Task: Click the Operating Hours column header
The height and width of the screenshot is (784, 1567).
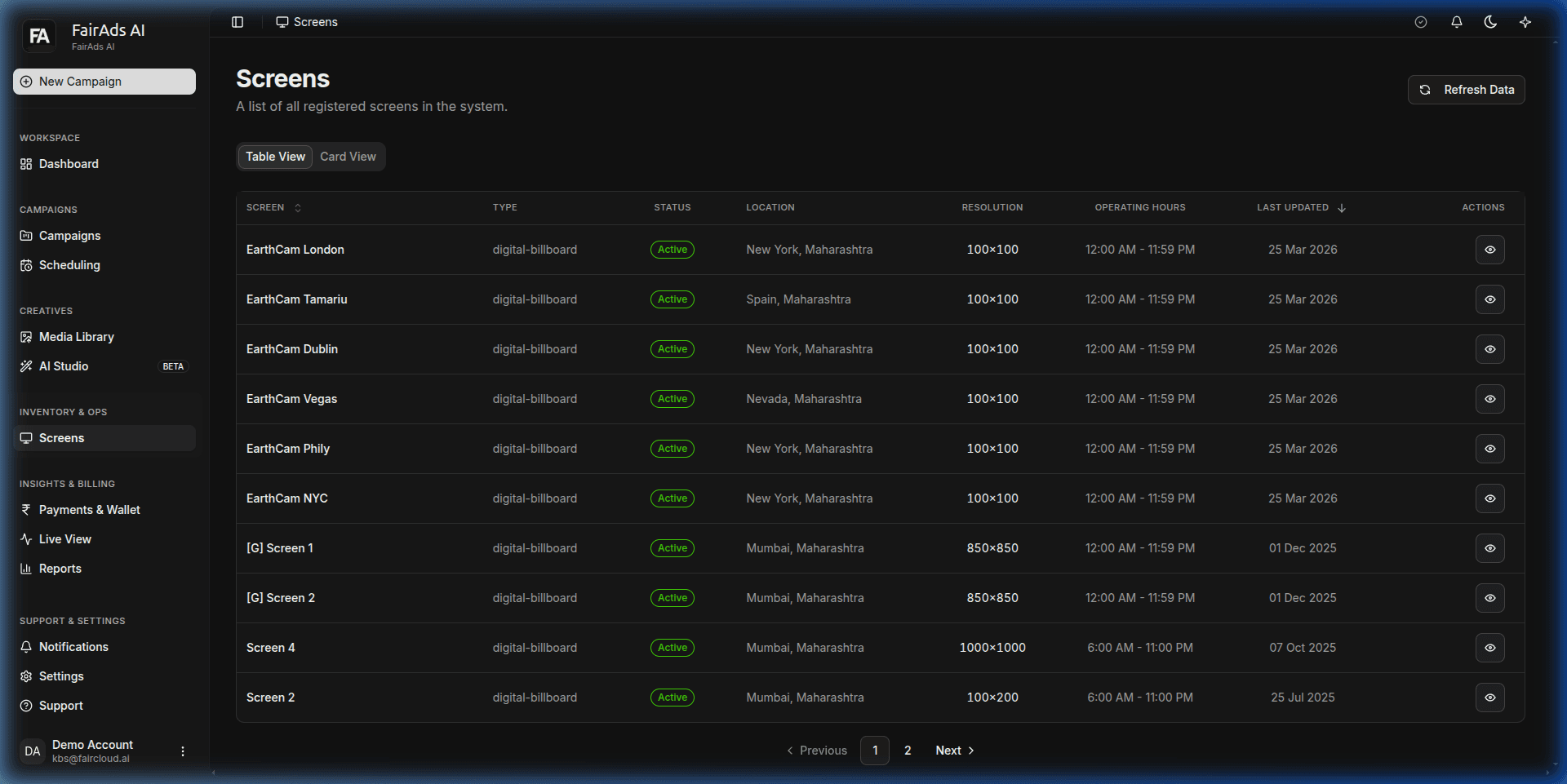Action: [1140, 207]
